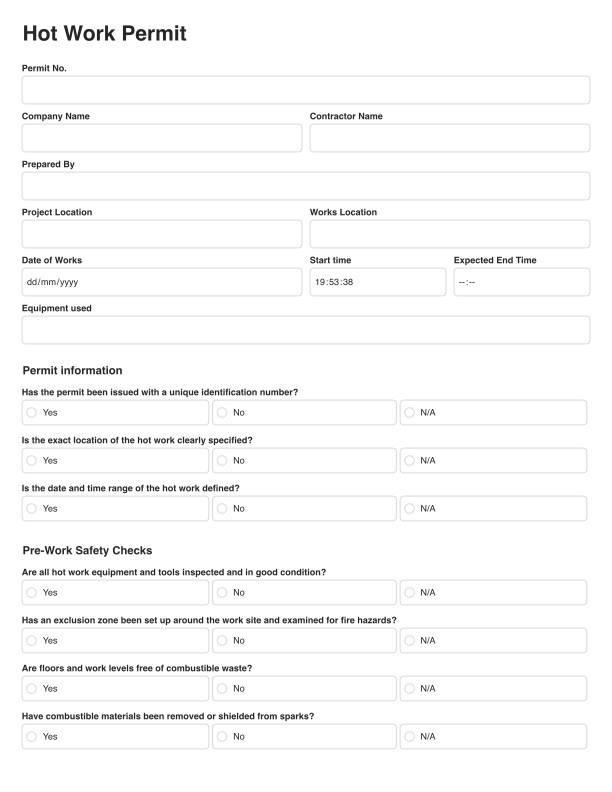The height and width of the screenshot is (792, 612).
Task: Choose Yes for exact location specified question
Action: point(32,460)
